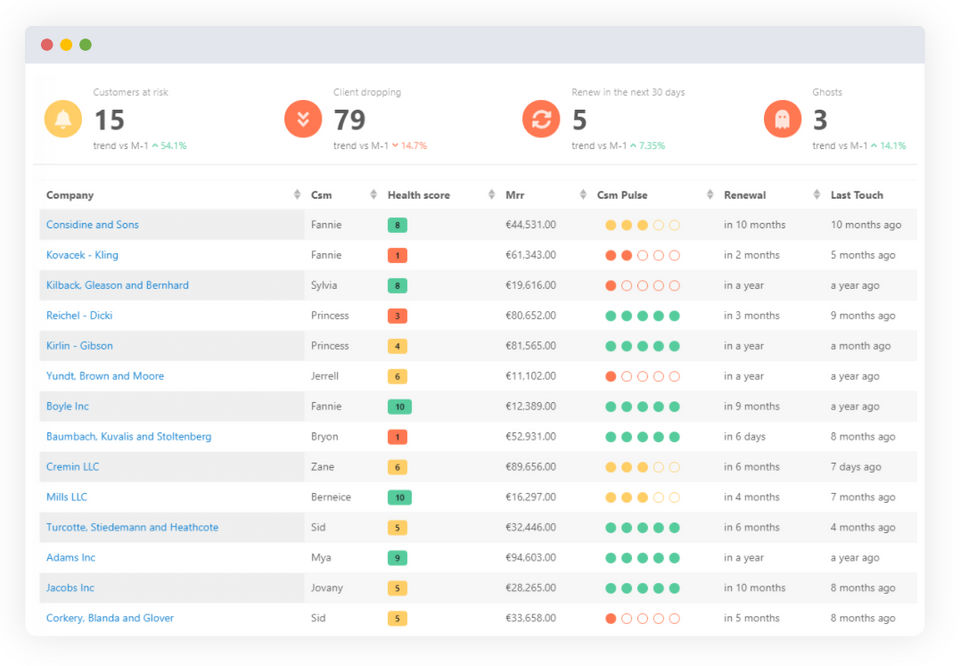
Task: Click the yellow health score badge for Kirlin - Gibson
Action: [397, 346]
